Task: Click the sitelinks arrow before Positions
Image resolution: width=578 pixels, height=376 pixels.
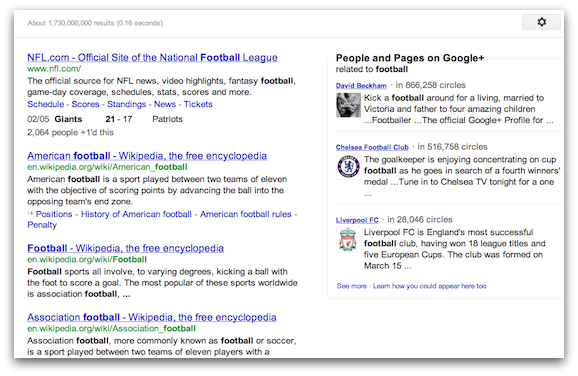Action: pyautogui.click(x=30, y=213)
